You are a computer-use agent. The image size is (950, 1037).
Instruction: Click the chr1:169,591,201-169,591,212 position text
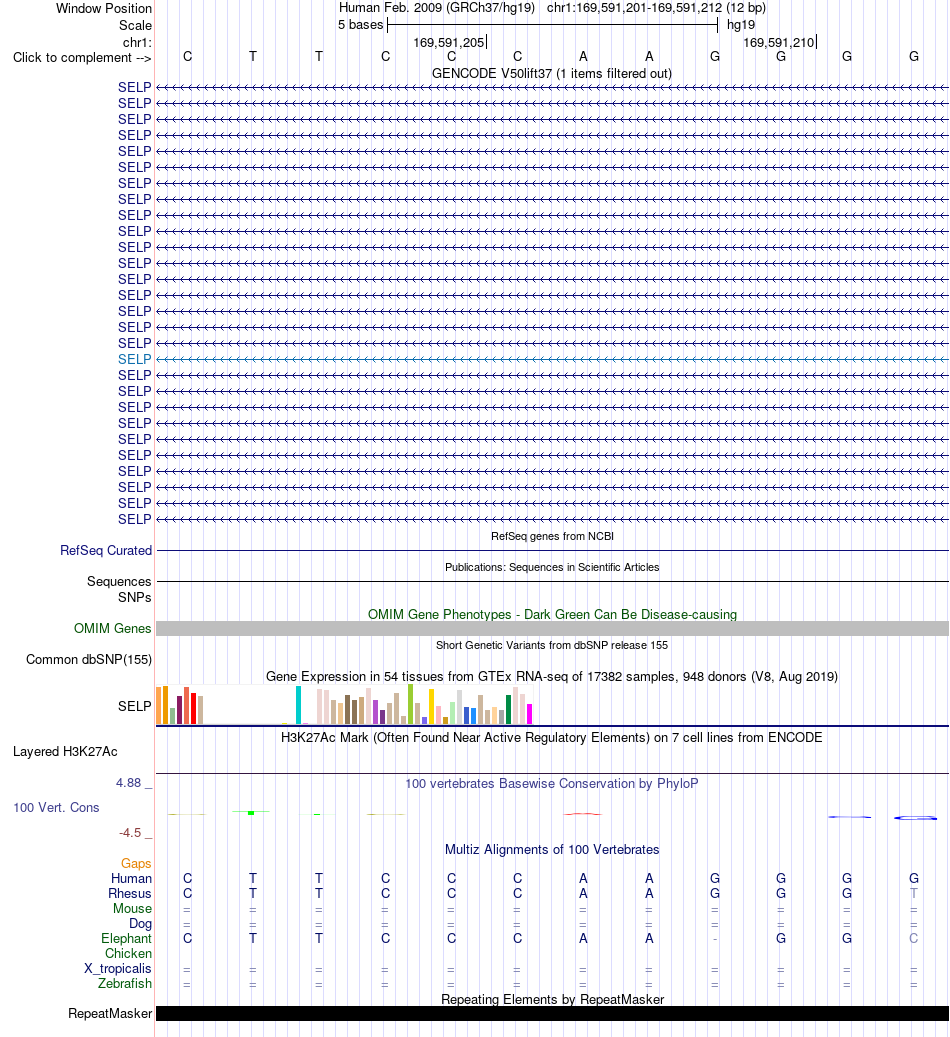pos(656,8)
